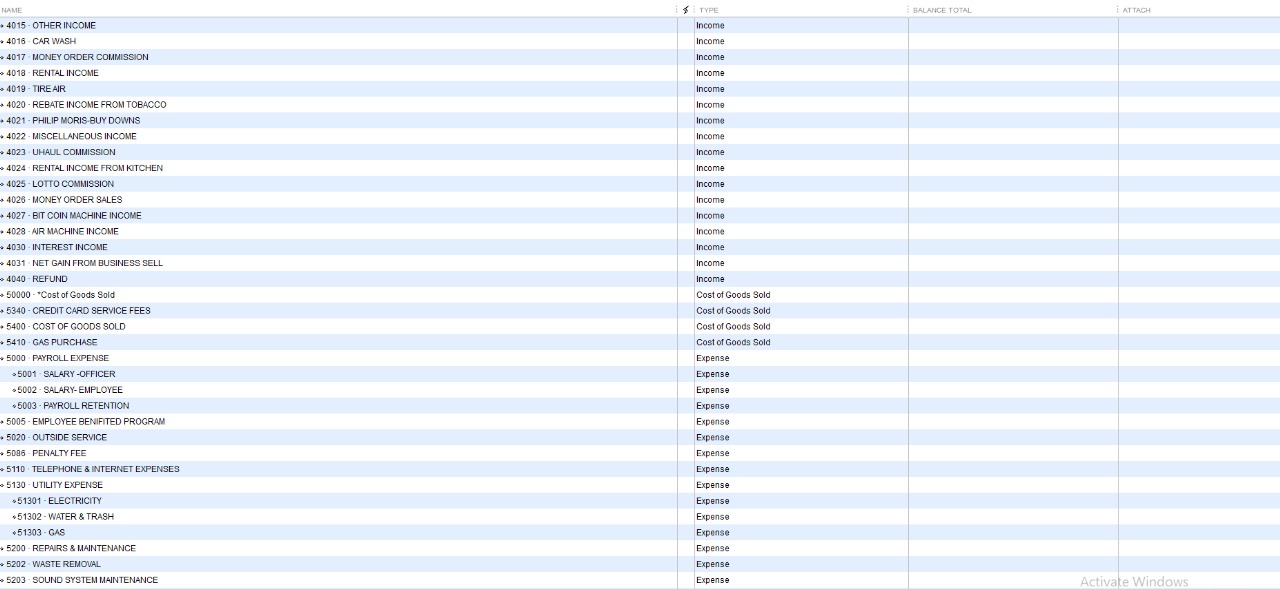Select the 51302 WATER & TRASH subaccount
This screenshot has height=589, width=1280.
(80, 517)
